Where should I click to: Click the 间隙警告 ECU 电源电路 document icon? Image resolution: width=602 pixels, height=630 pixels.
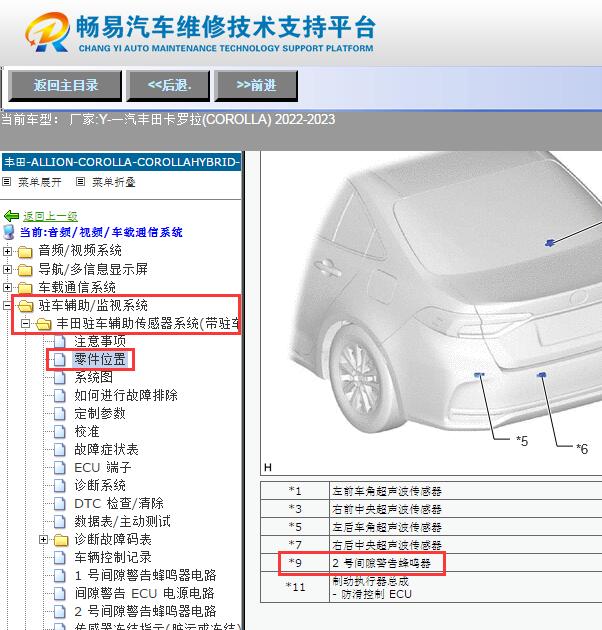[59, 594]
